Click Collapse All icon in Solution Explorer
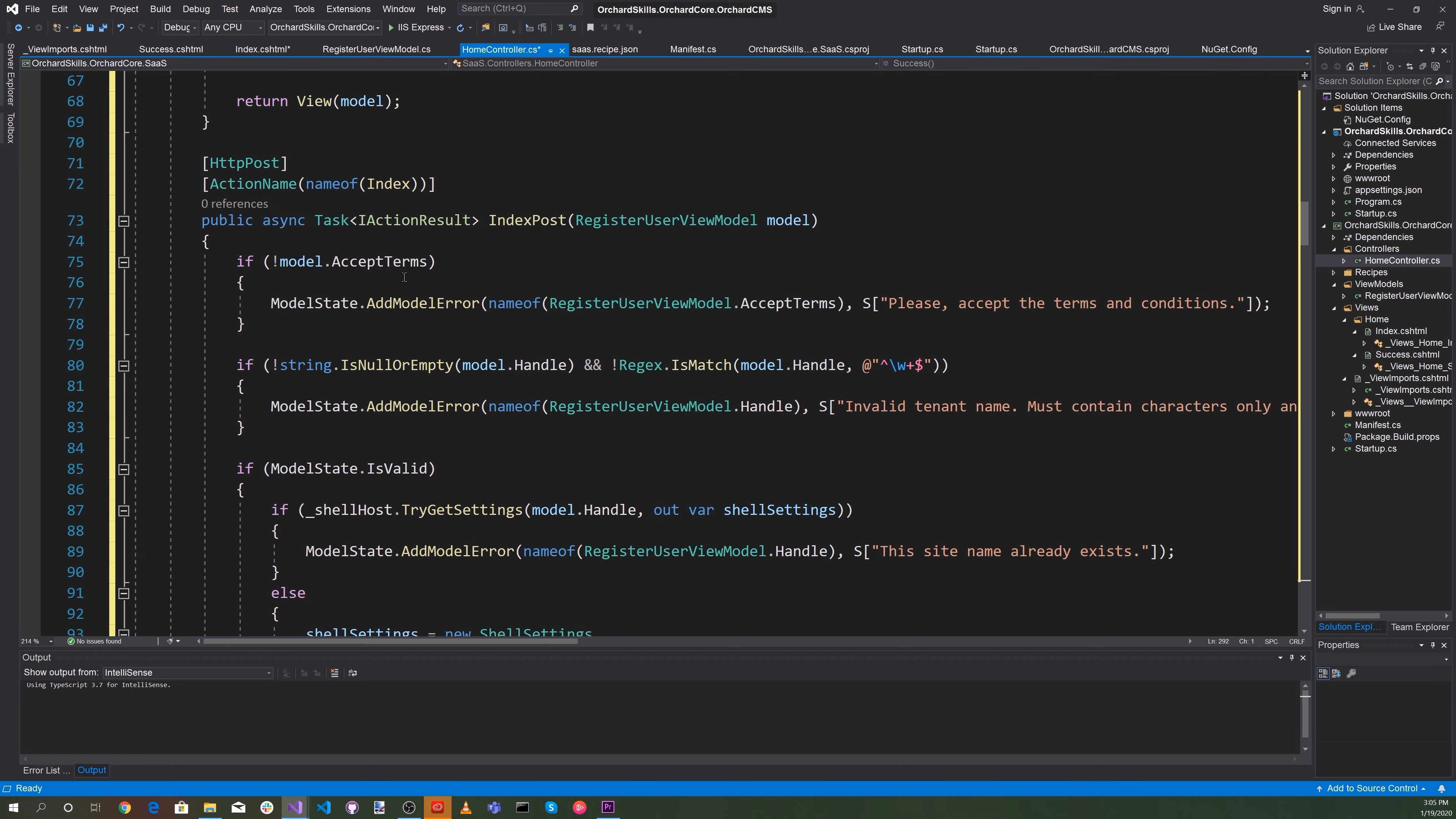 click(x=1423, y=67)
